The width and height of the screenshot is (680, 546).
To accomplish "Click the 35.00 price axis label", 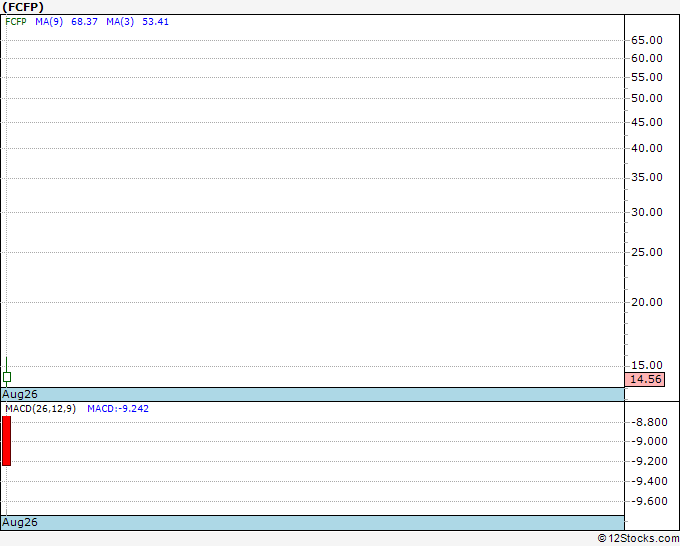I will pyautogui.click(x=647, y=177).
